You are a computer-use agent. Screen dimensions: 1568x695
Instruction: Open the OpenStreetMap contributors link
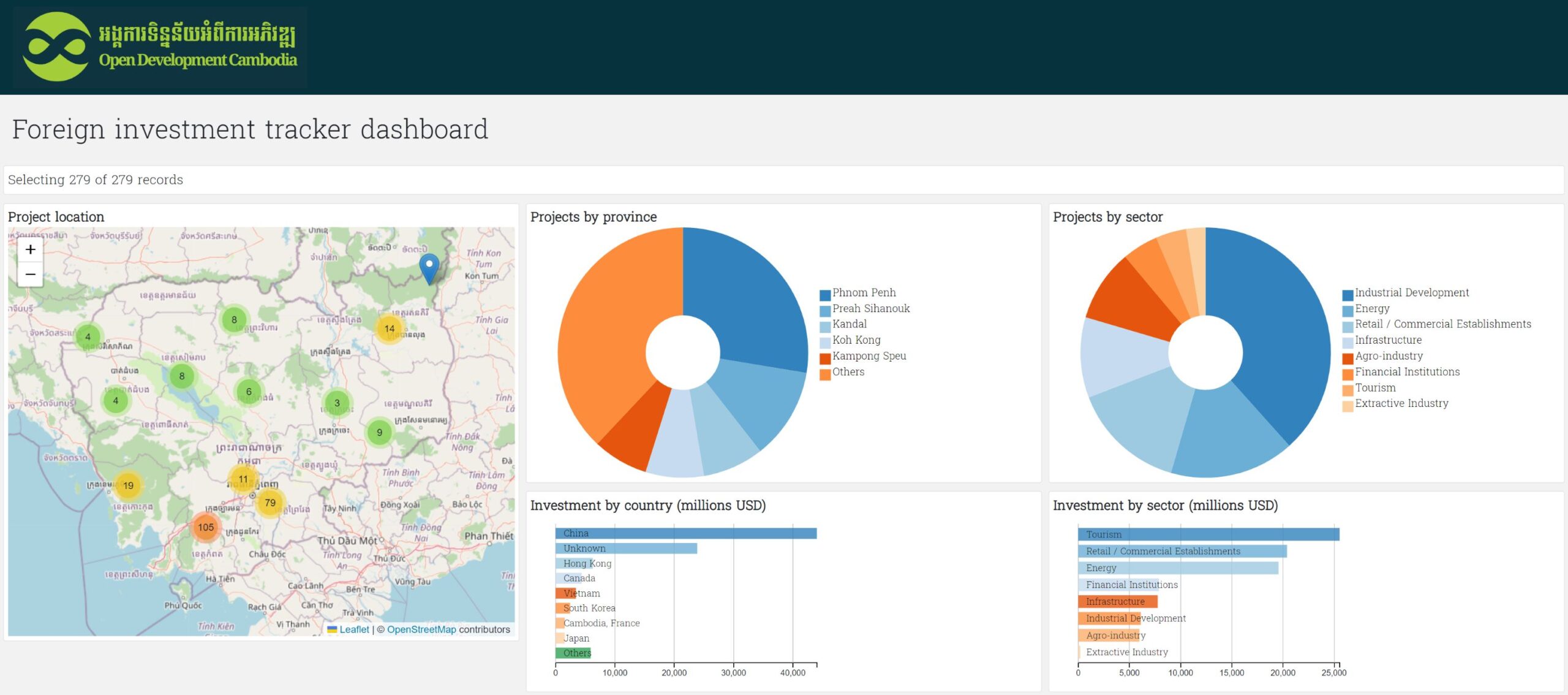(421, 629)
